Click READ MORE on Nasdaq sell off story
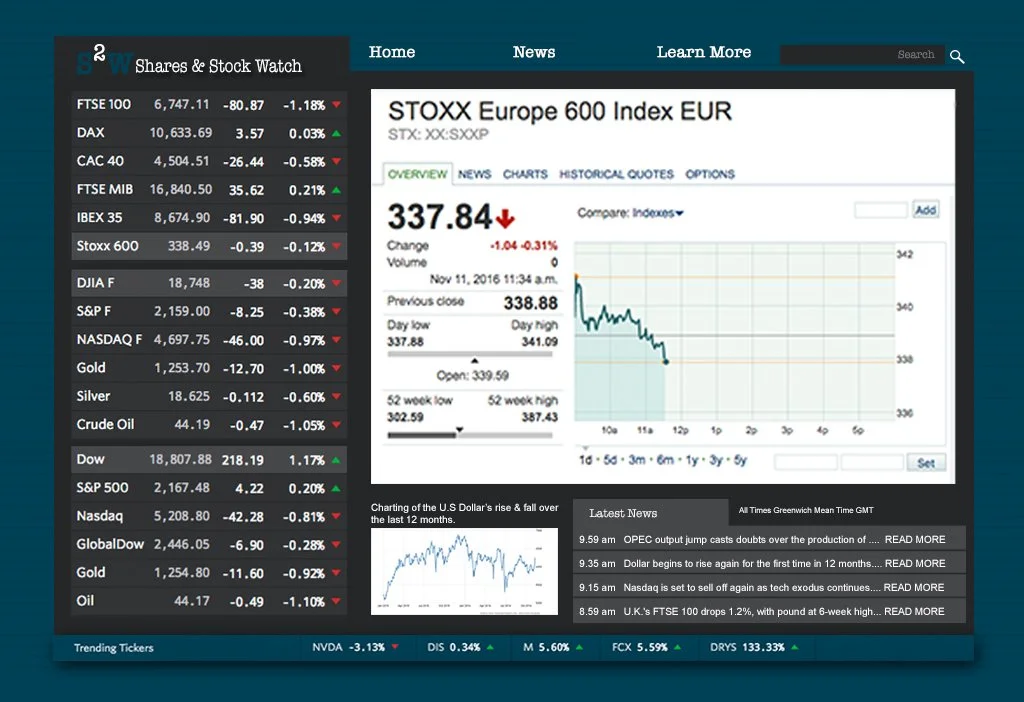 pyautogui.click(x=914, y=587)
